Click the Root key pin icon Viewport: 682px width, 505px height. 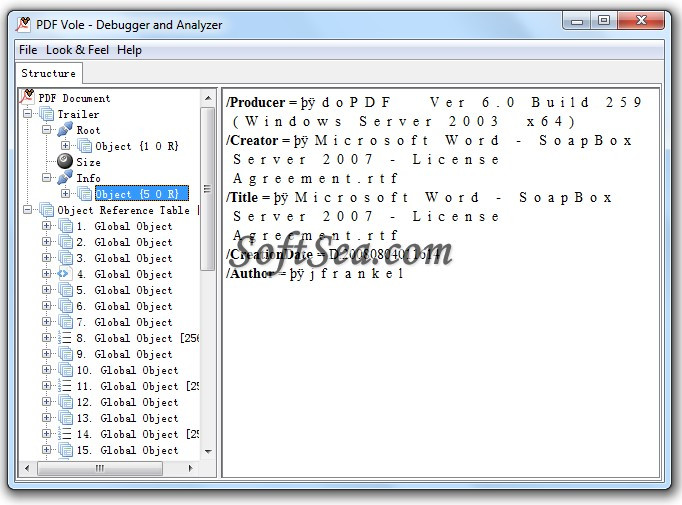65,130
